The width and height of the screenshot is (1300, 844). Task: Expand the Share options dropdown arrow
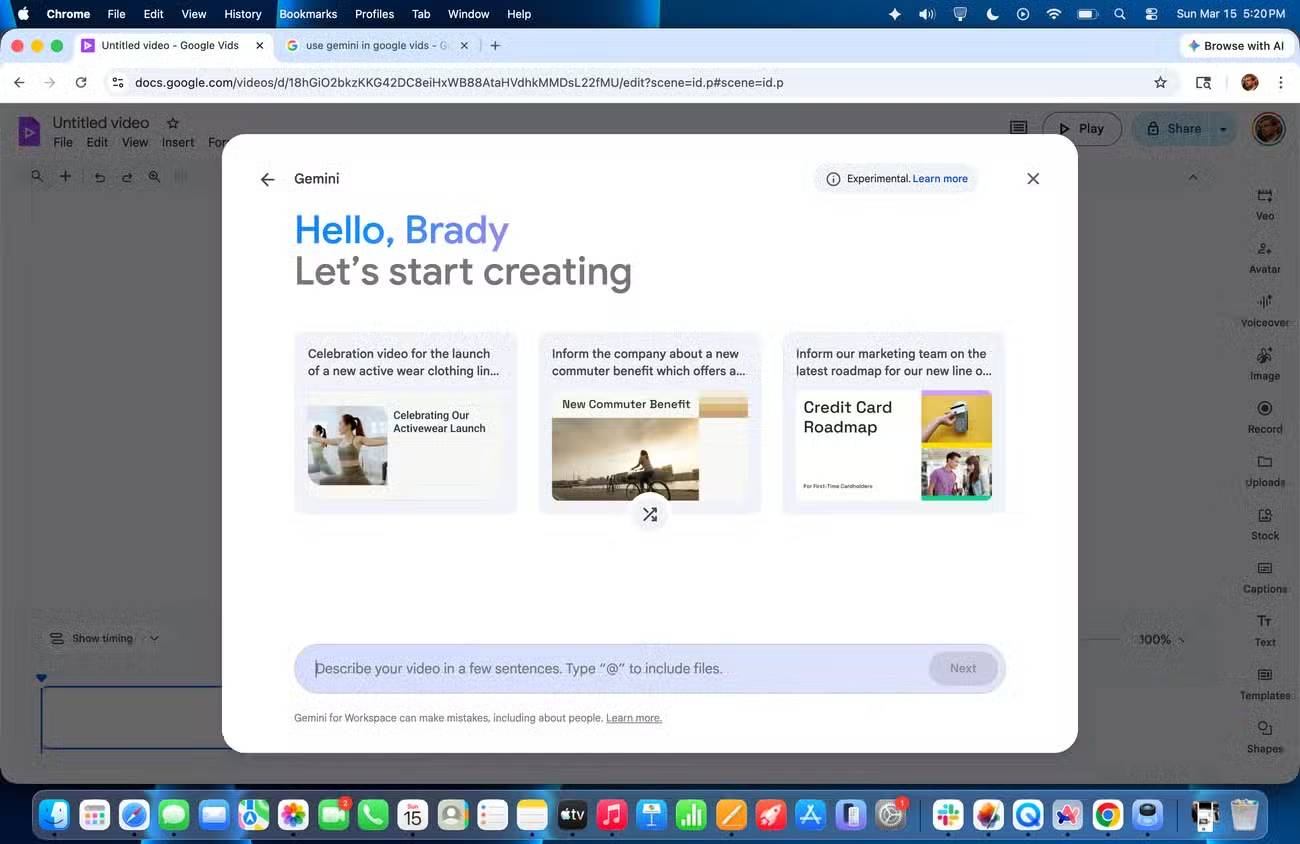(x=1223, y=129)
